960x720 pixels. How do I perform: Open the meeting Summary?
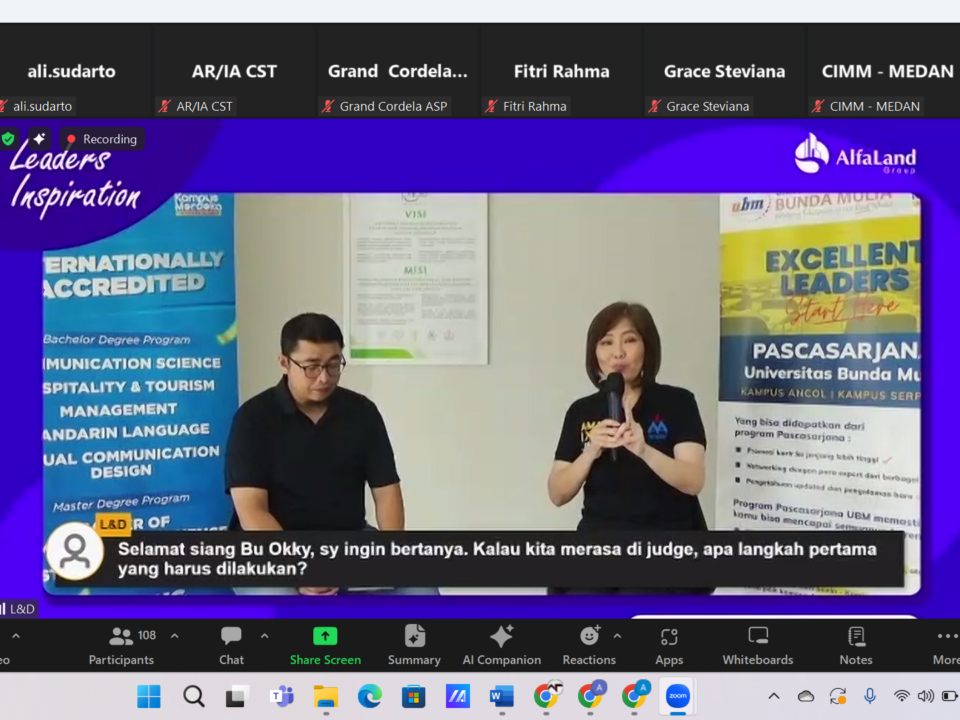click(414, 645)
